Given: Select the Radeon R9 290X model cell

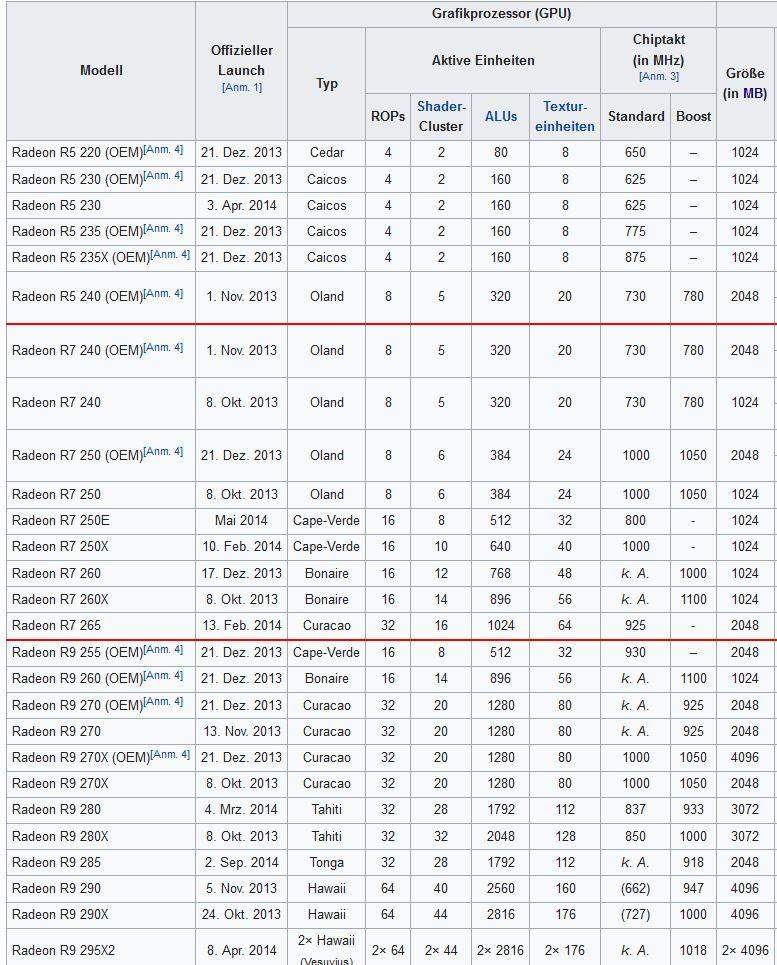Looking at the screenshot, I should 60,914.
